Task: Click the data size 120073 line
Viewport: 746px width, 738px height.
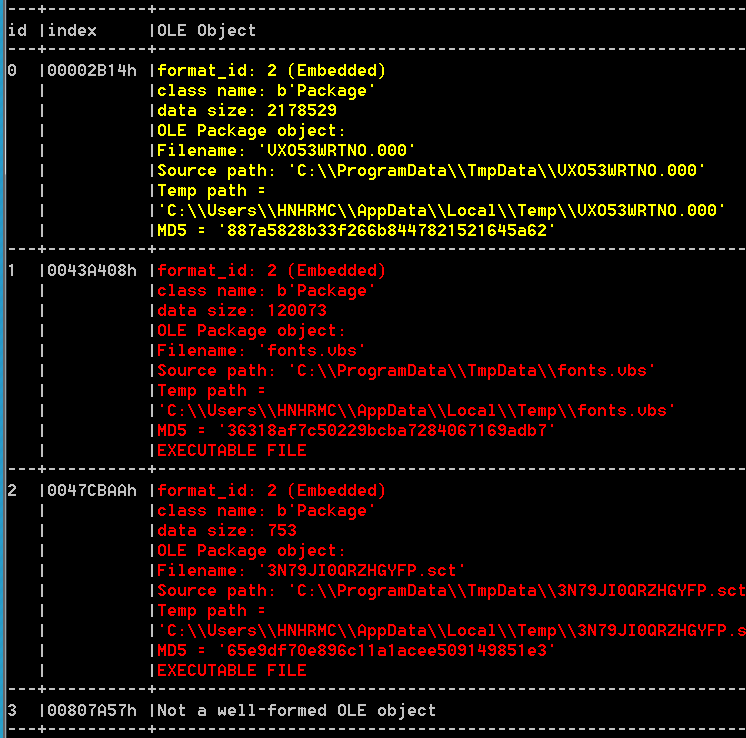Action: (241, 310)
